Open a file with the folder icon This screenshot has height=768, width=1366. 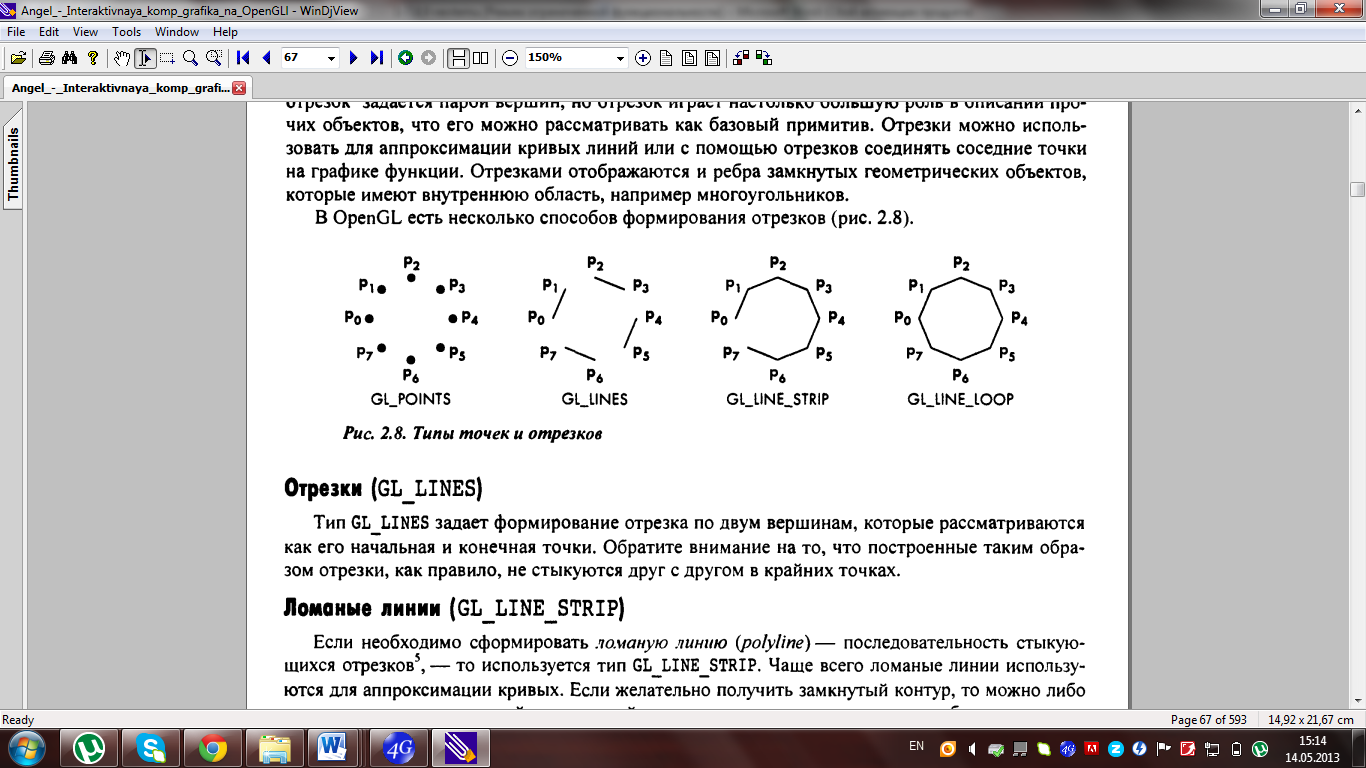[18, 58]
